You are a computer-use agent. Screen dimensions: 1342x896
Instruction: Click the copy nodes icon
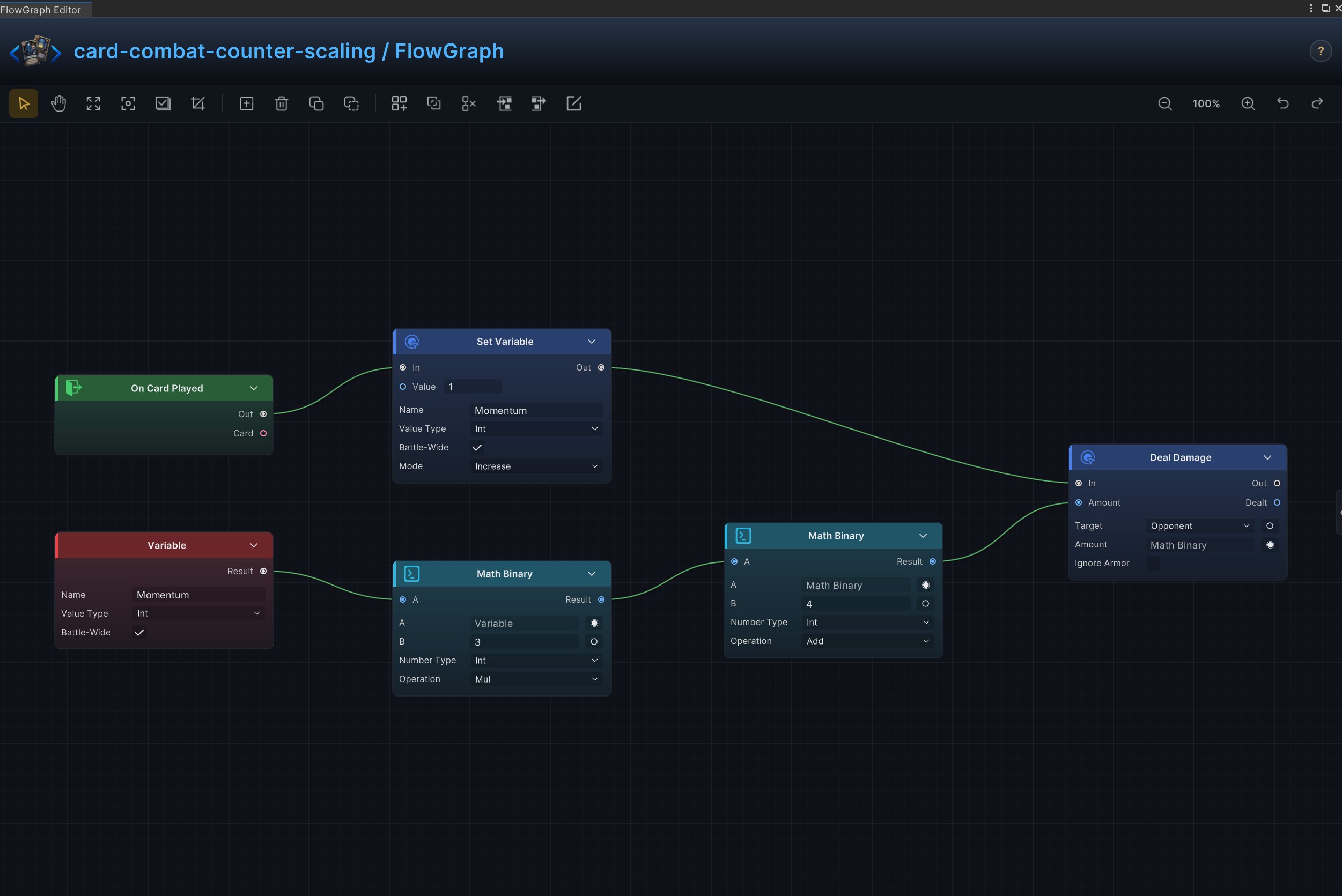pos(316,103)
